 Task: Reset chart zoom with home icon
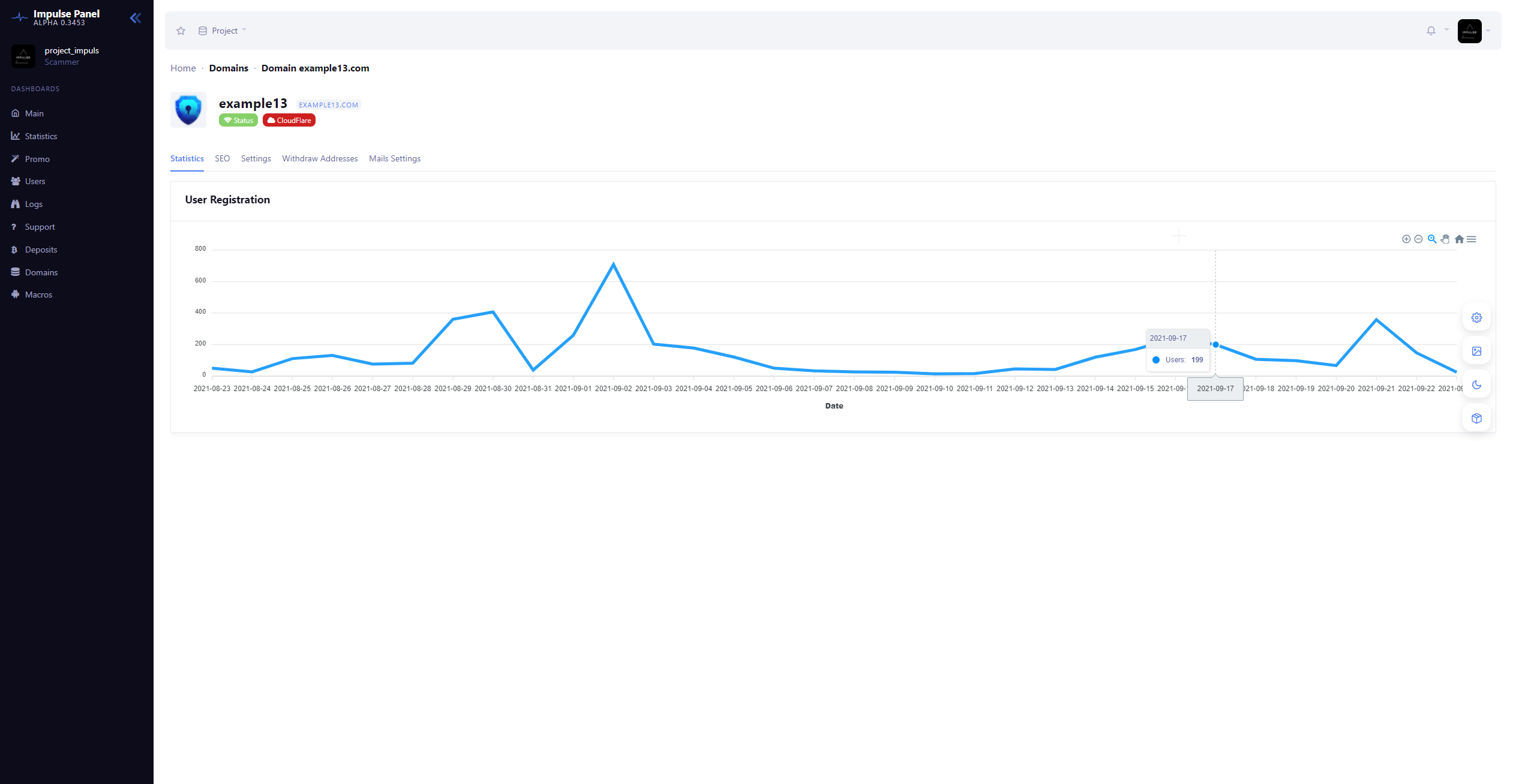click(x=1459, y=239)
